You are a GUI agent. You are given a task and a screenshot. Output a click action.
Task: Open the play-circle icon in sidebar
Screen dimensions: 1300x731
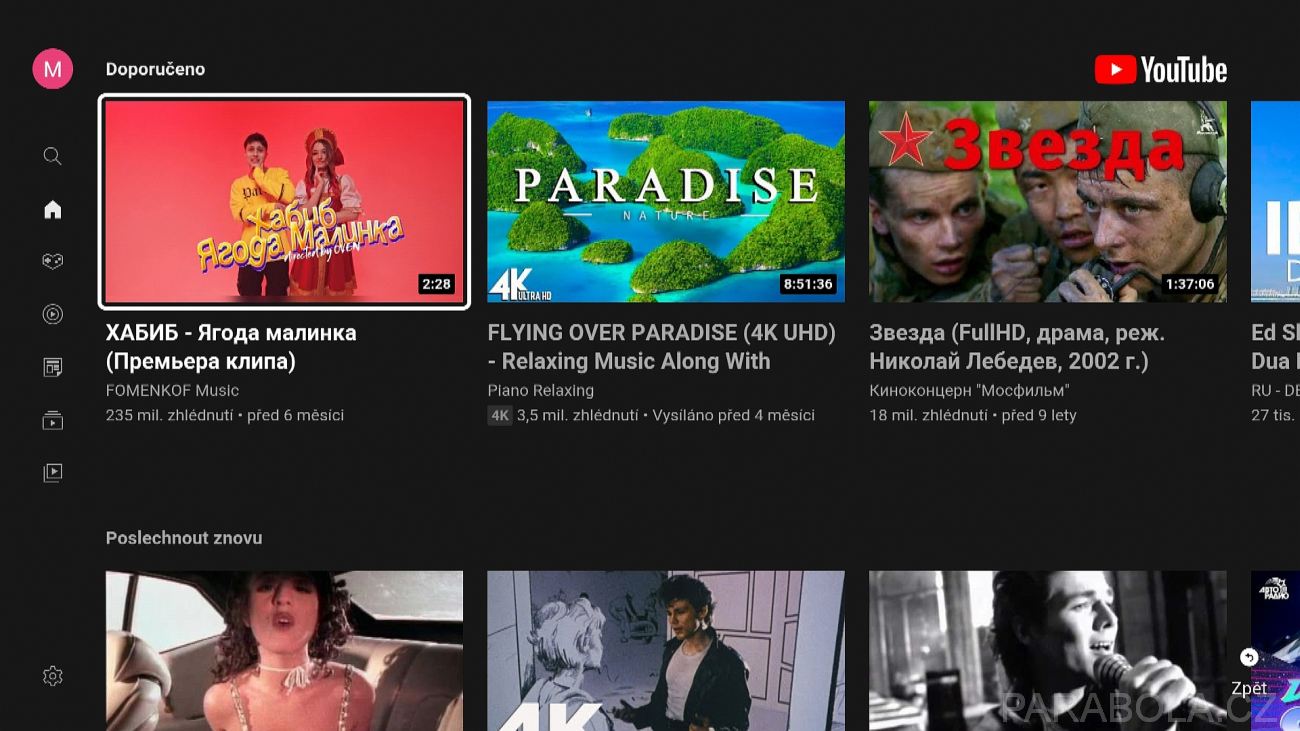click(53, 314)
